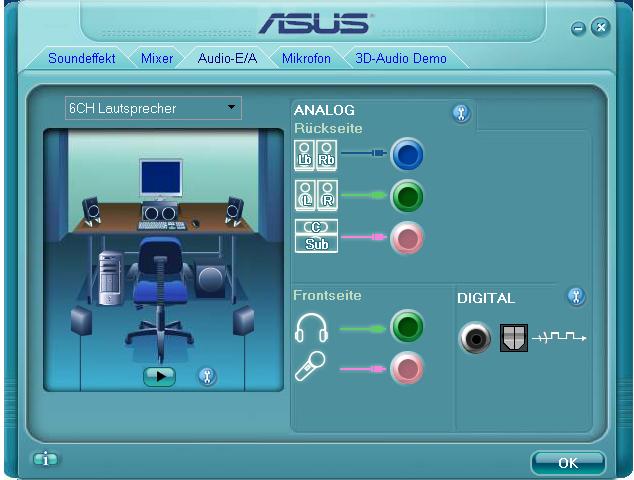The width and height of the screenshot is (634, 480).
Task: Click the L front-left speaker icon
Action: point(306,196)
